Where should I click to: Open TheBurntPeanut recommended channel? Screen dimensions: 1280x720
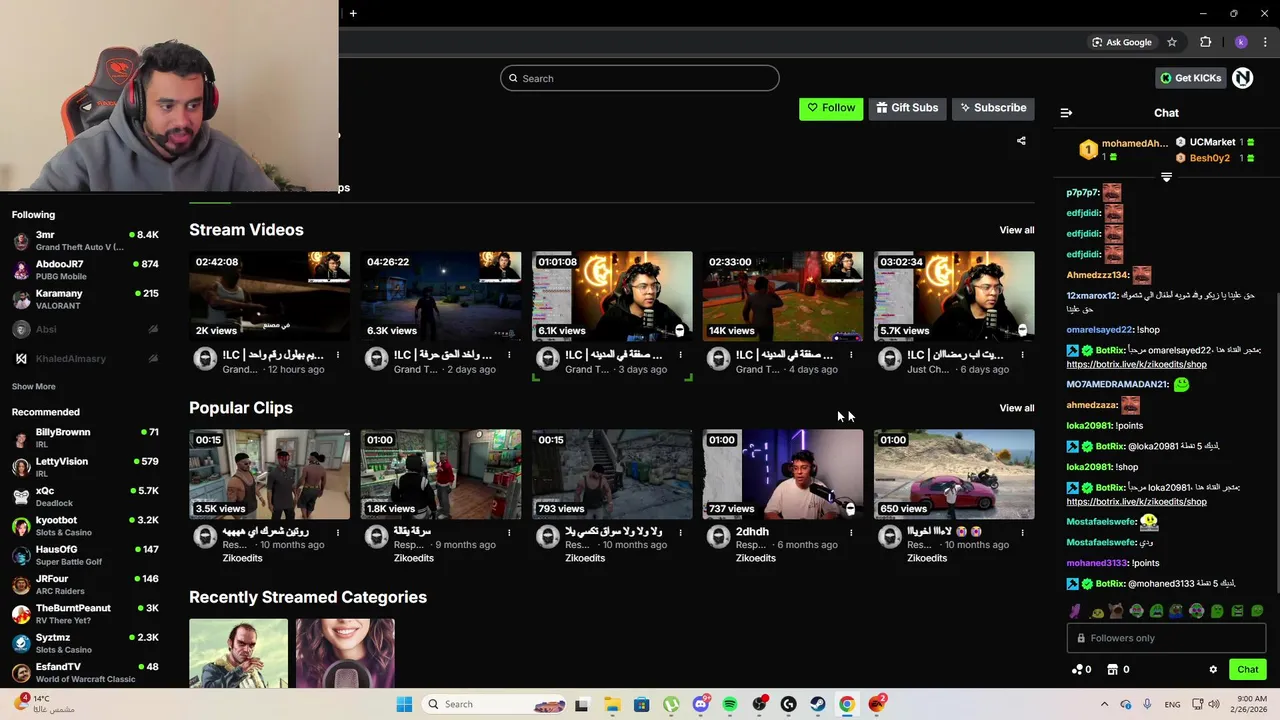85,614
